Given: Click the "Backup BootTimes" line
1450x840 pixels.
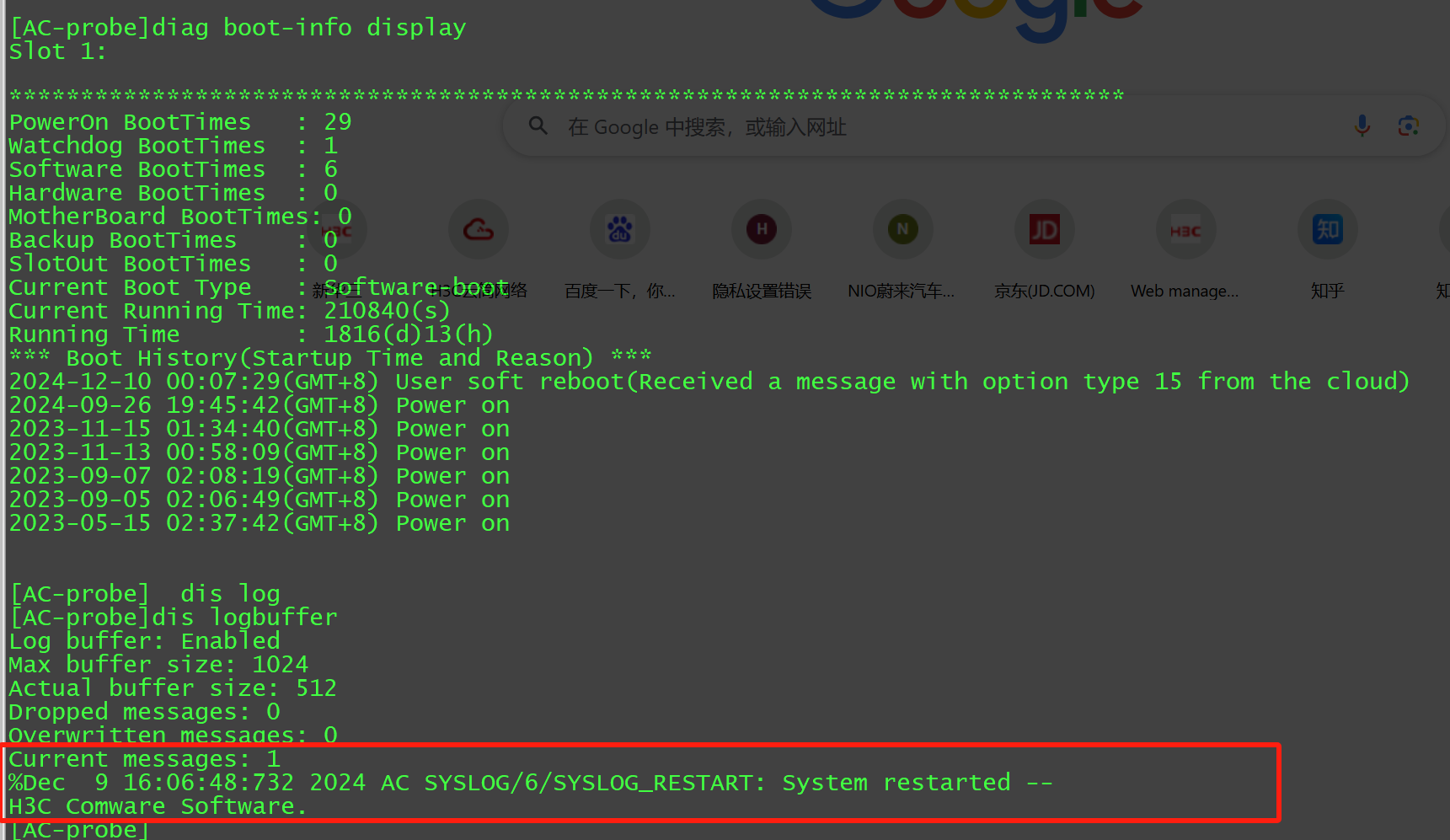Looking at the screenshot, I should (x=174, y=240).
